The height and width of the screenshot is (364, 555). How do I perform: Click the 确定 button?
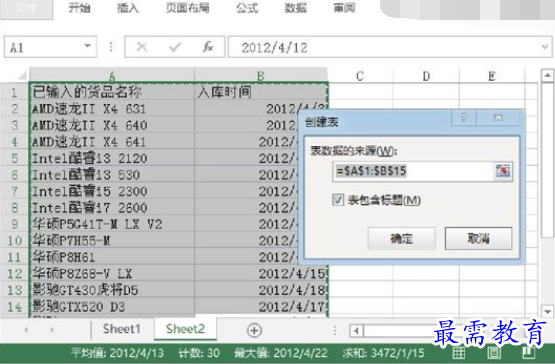click(x=401, y=239)
